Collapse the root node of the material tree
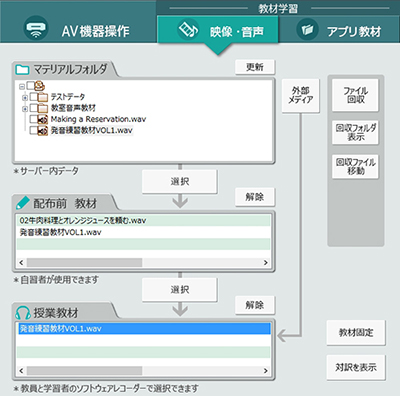 tap(22, 86)
